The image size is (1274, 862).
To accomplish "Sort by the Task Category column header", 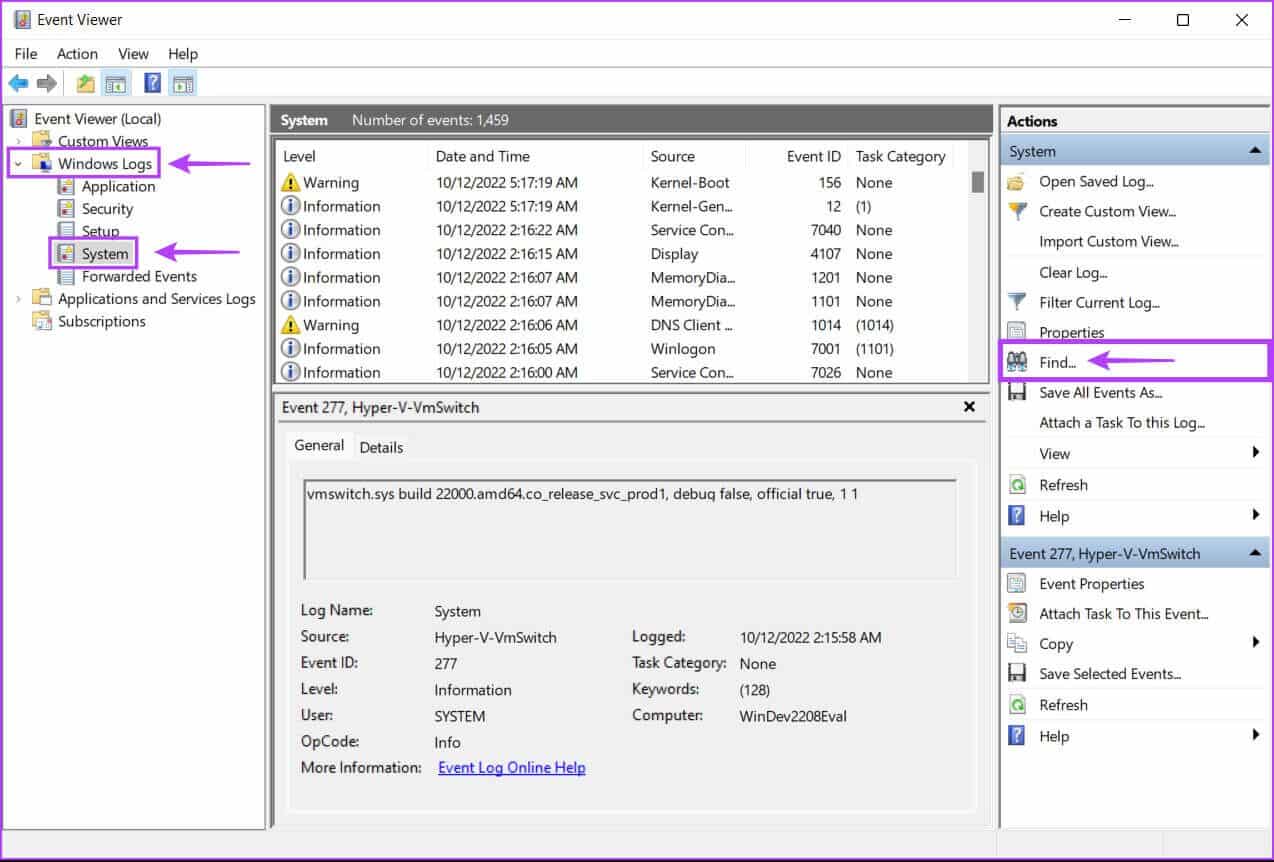I will click(x=901, y=156).
